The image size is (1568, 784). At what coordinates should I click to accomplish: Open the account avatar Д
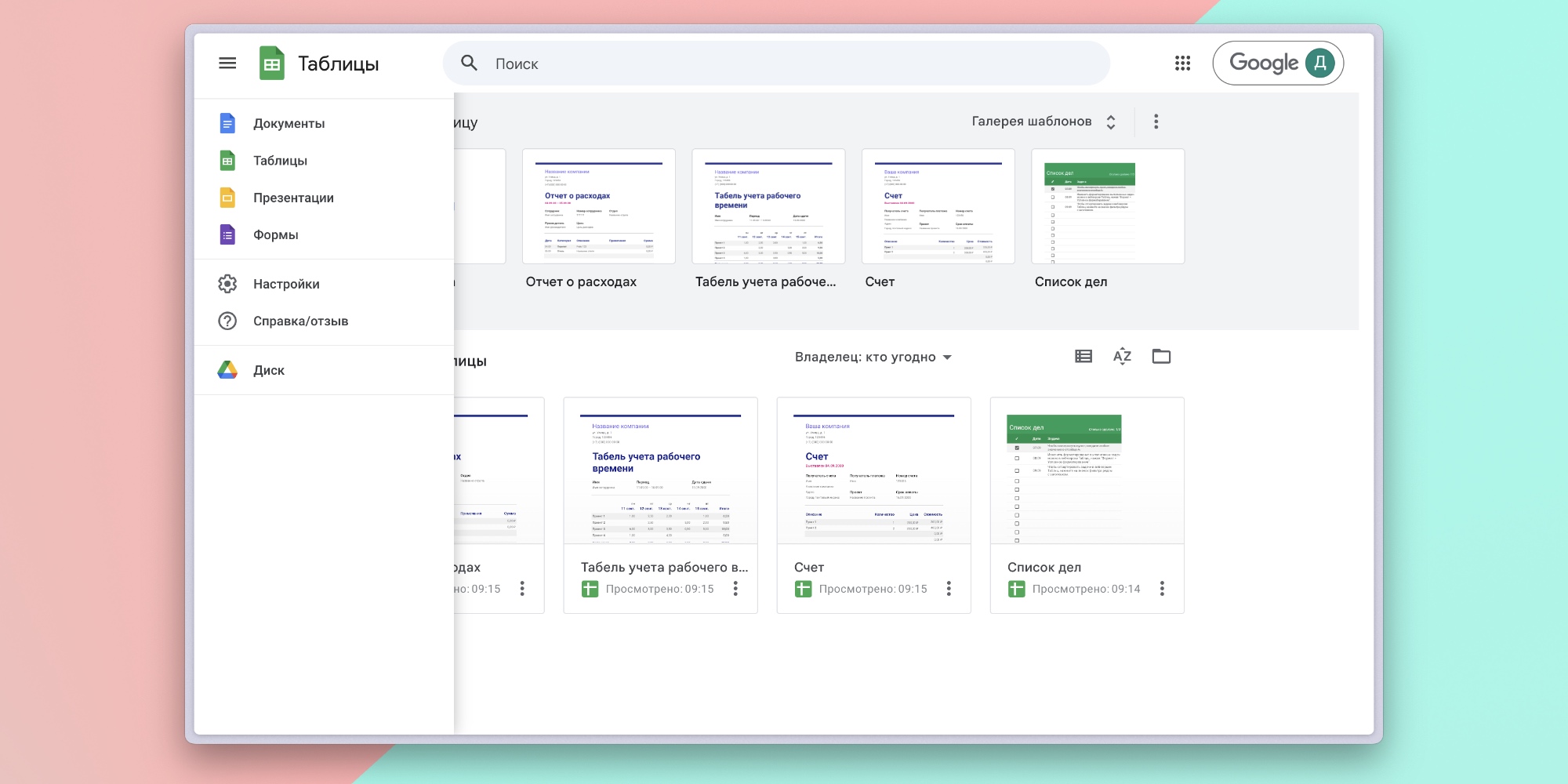(1320, 63)
